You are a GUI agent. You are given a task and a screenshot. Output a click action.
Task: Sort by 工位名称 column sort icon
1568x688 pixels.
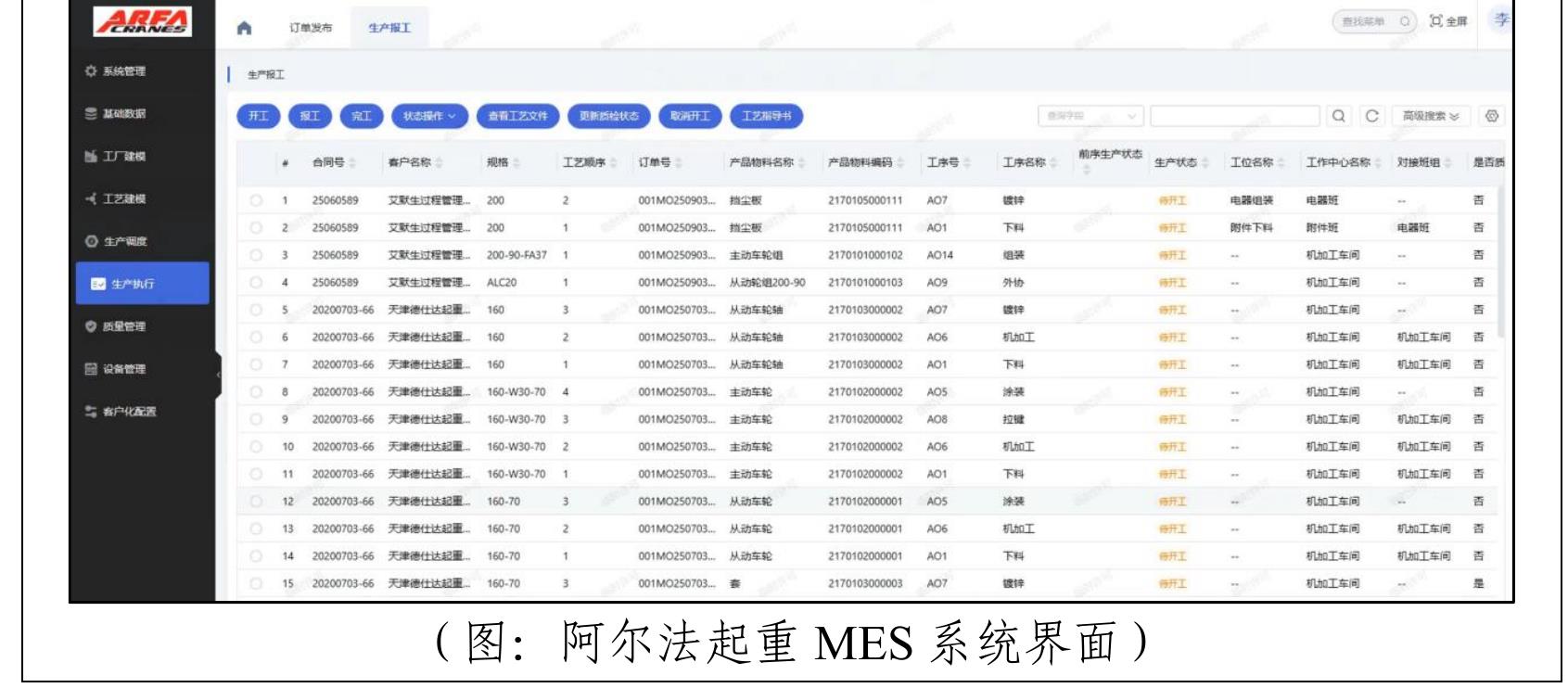[1281, 163]
